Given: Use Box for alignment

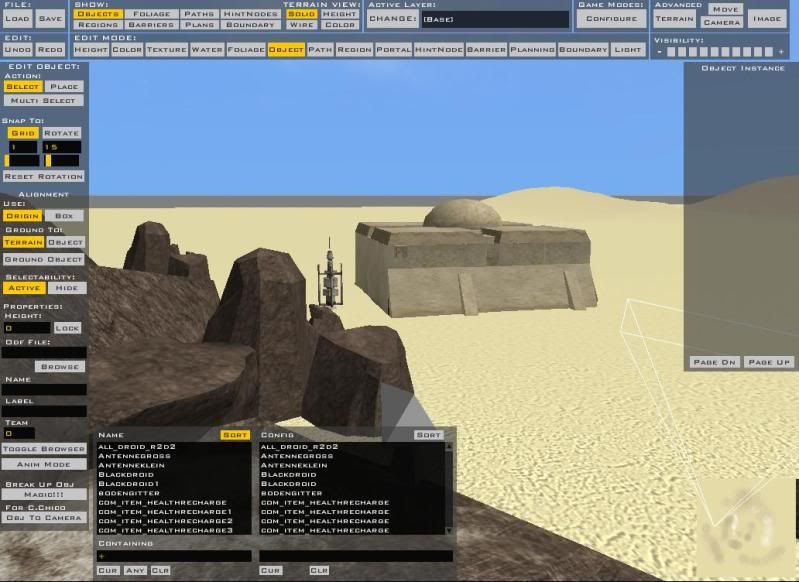Looking at the screenshot, I should [64, 216].
